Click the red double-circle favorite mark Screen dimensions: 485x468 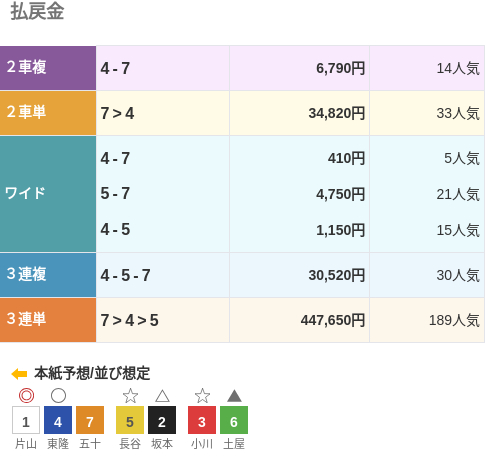pos(26,396)
